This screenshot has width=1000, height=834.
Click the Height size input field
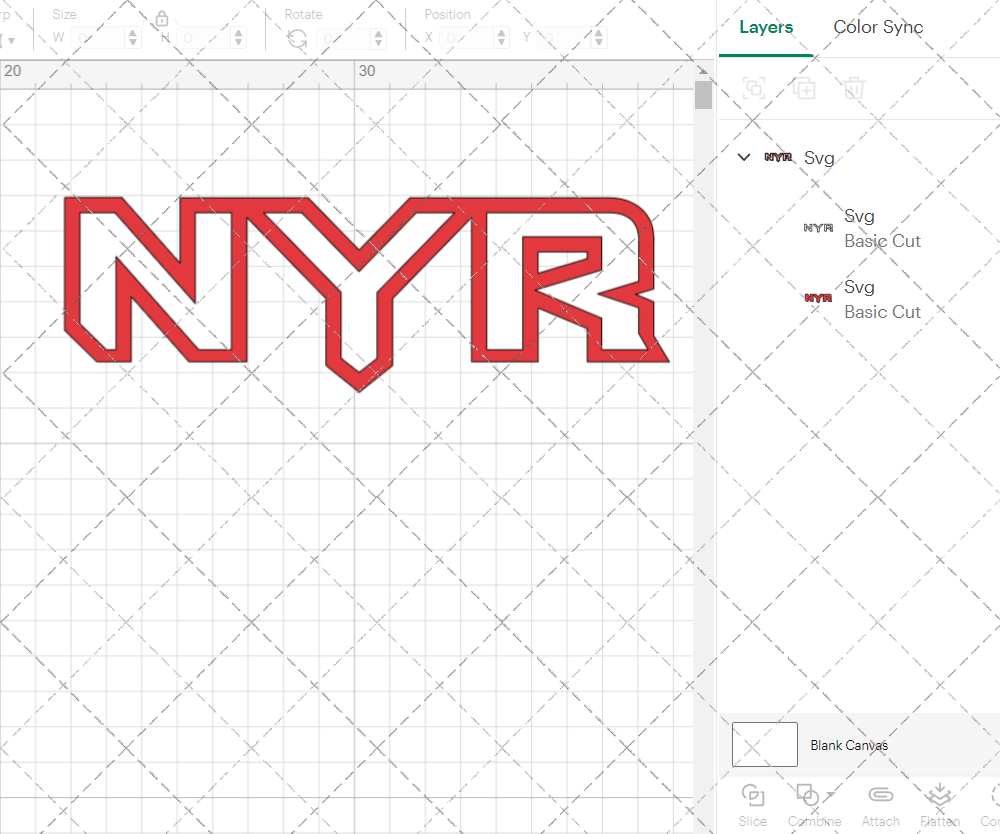click(x=203, y=38)
